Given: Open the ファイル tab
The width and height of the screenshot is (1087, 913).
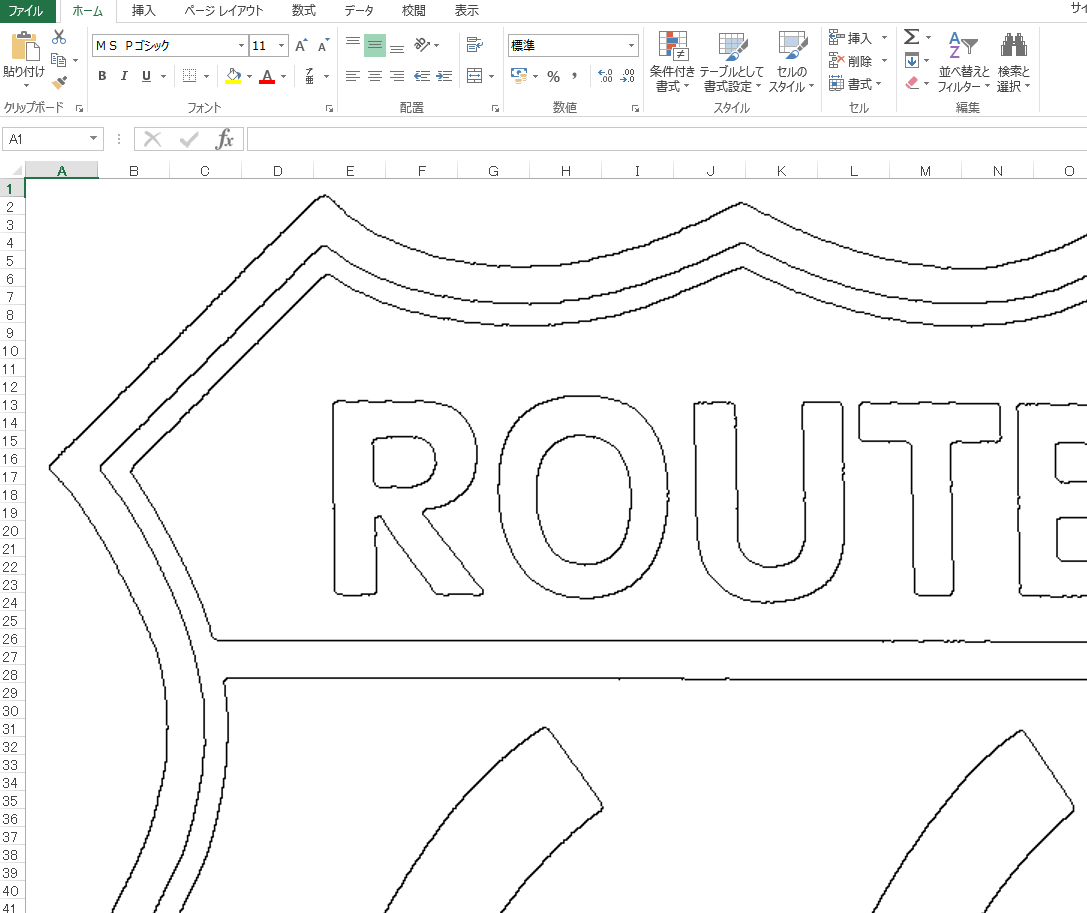Looking at the screenshot, I should pyautogui.click(x=26, y=11).
